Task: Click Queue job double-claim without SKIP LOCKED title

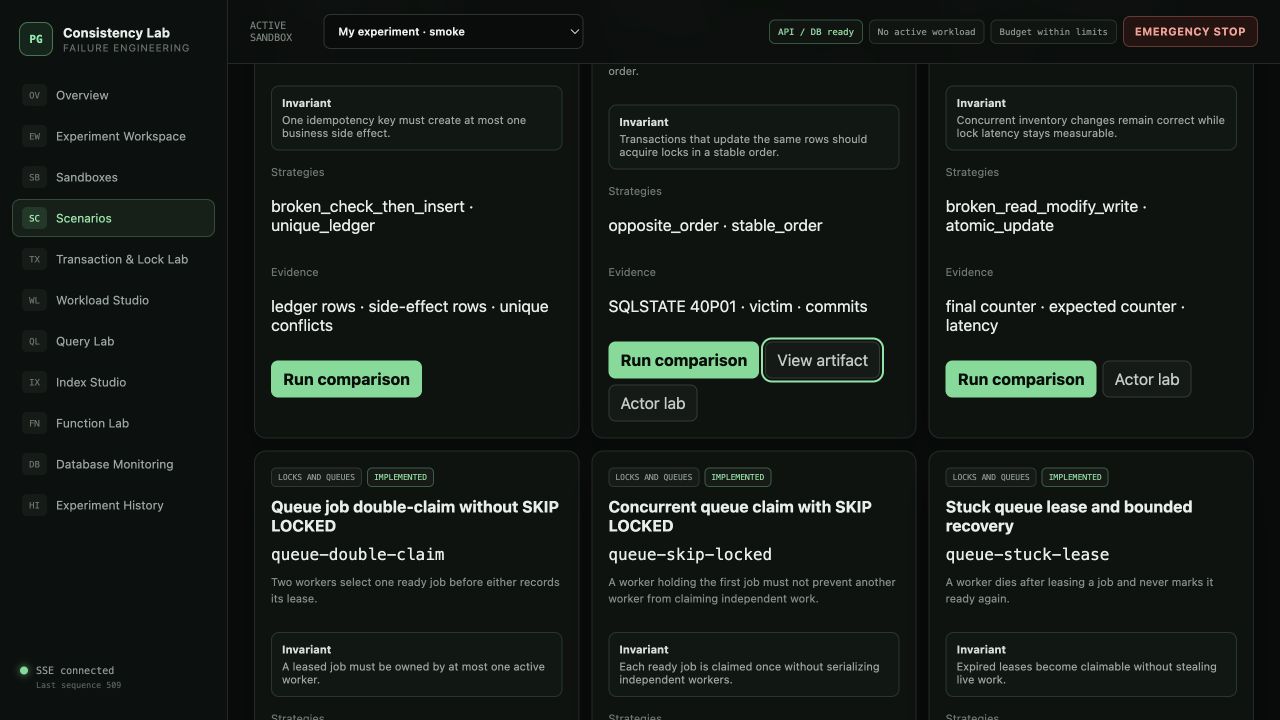Action: (x=415, y=516)
